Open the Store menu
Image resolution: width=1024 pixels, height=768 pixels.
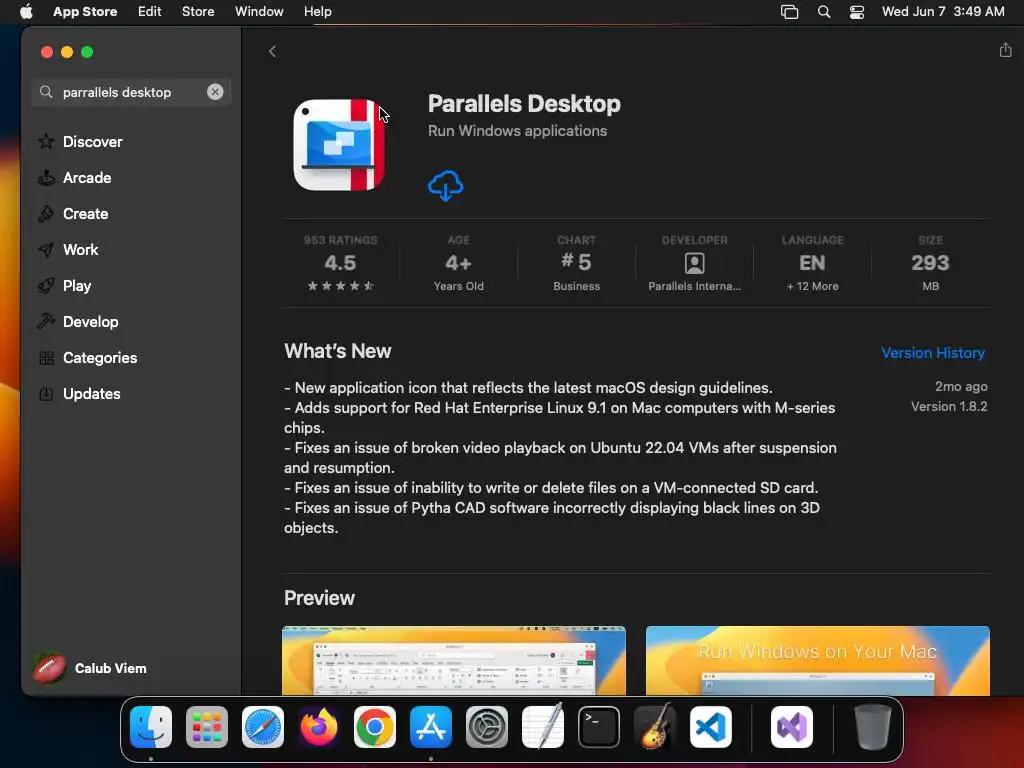click(x=198, y=11)
